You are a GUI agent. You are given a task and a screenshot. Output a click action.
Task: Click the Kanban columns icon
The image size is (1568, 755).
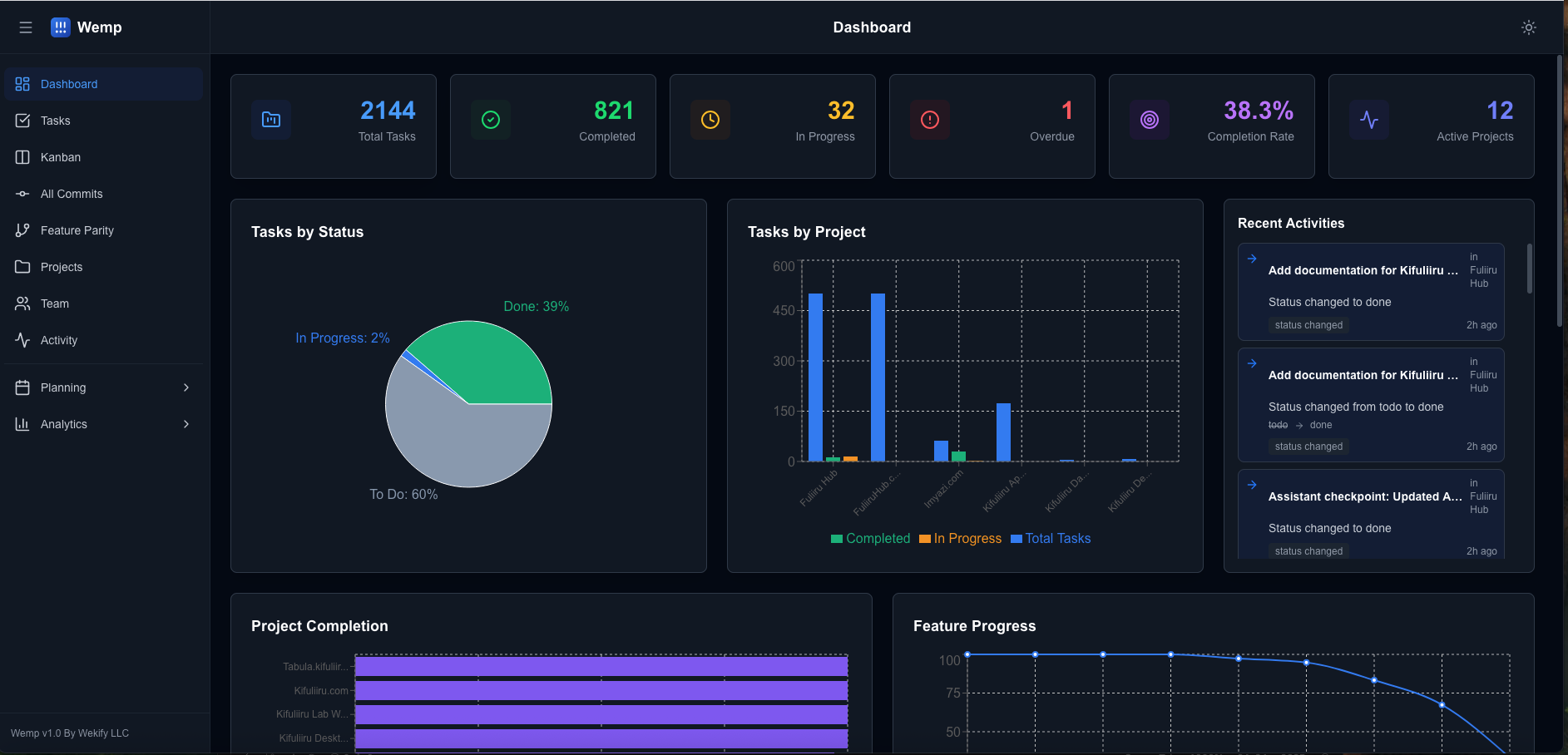click(x=22, y=157)
